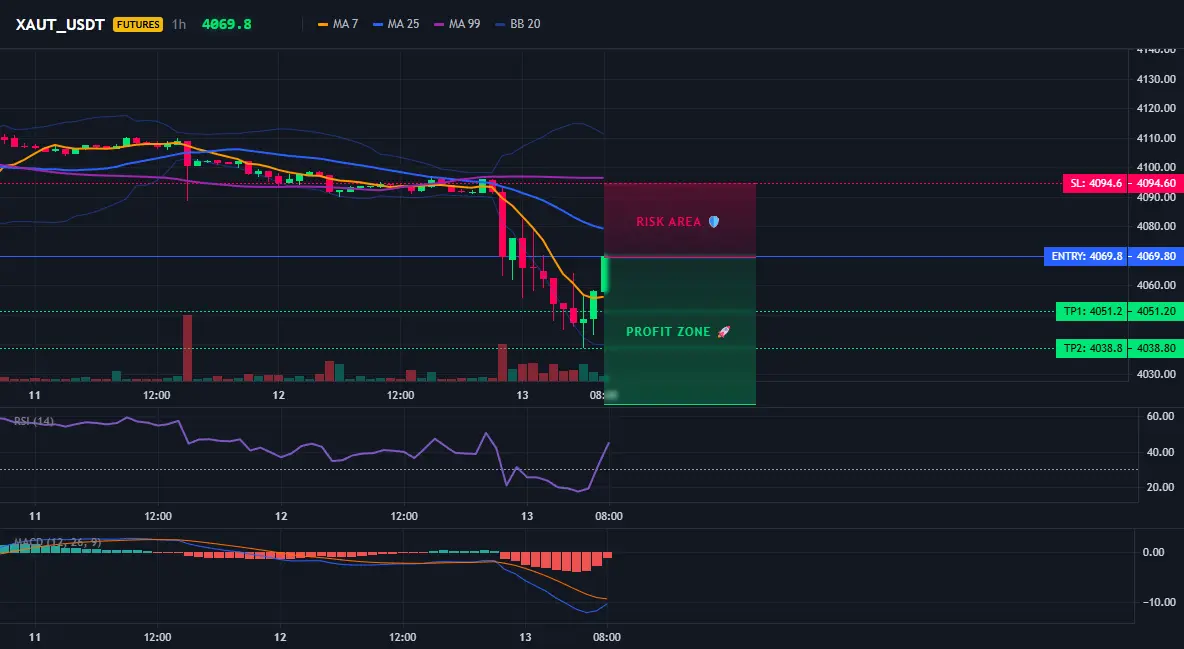The image size is (1184, 649).
Task: Click the 4030.00 price axis value
Action: click(1156, 374)
